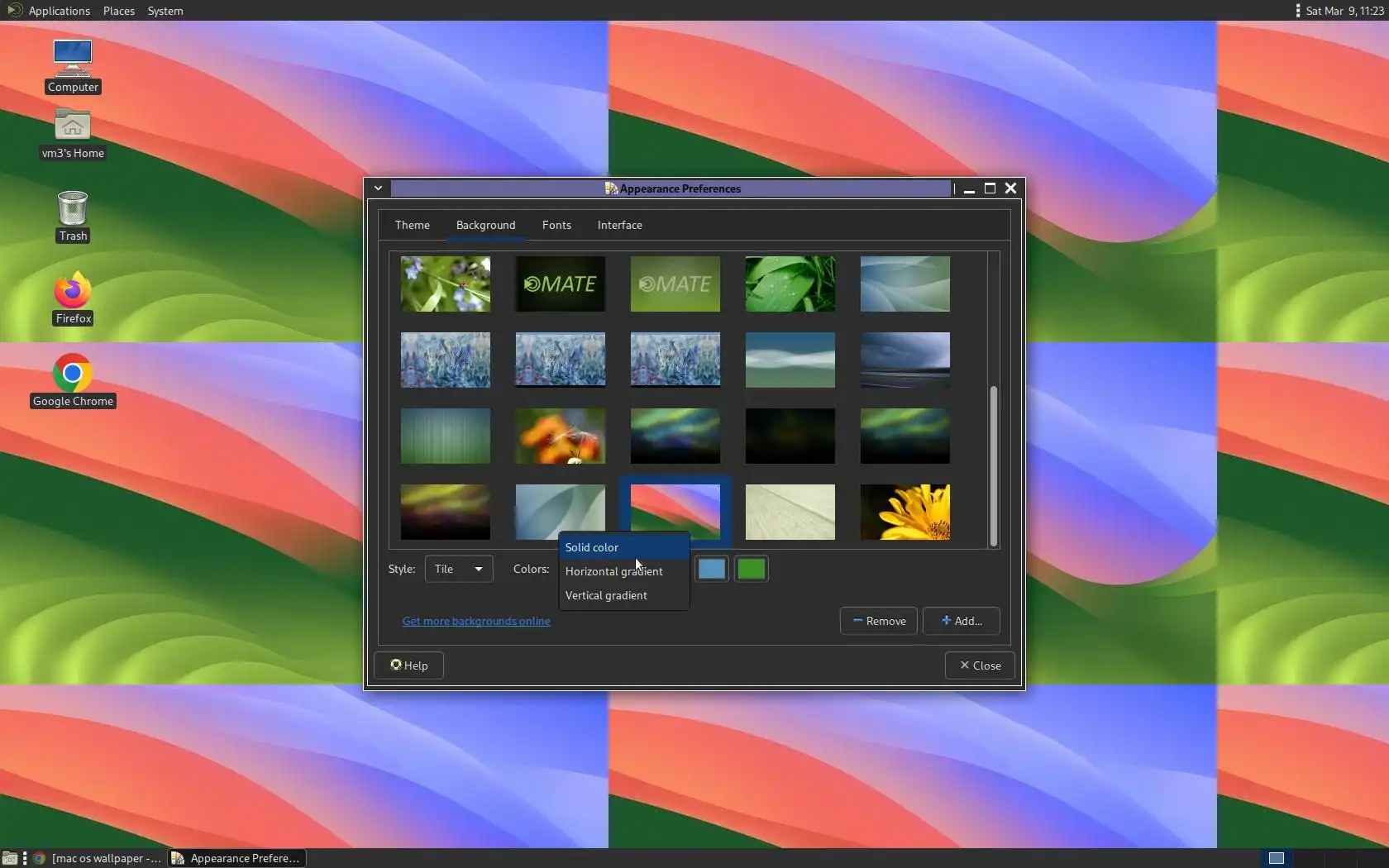The height and width of the screenshot is (868, 1389).
Task: Switch to the Theme tab
Action: pos(413,225)
